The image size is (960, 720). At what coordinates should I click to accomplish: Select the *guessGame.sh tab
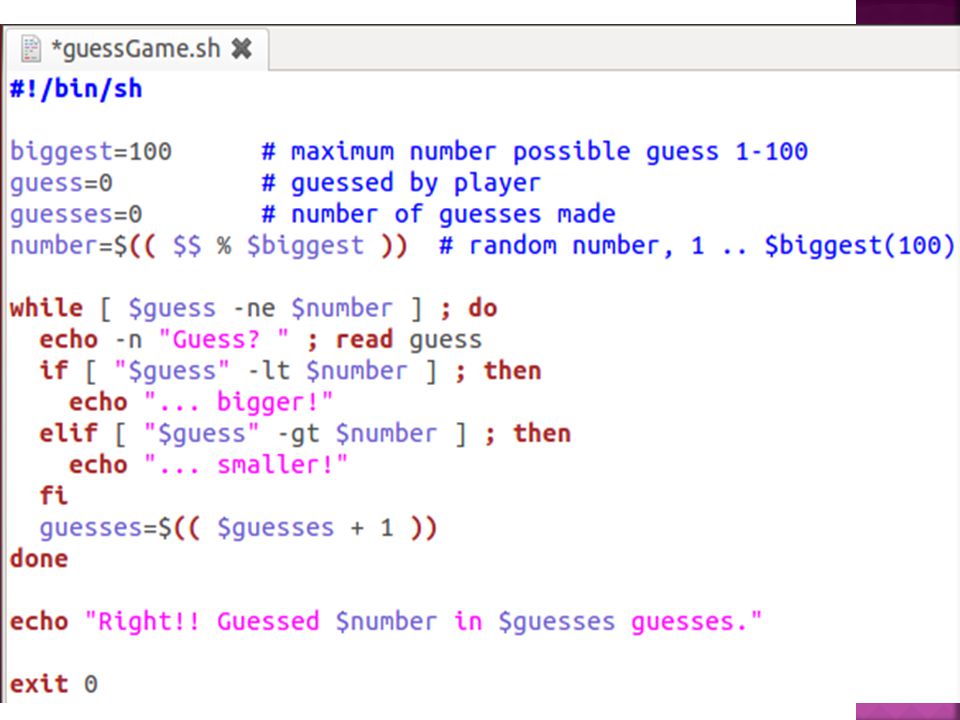pyautogui.click(x=136, y=49)
